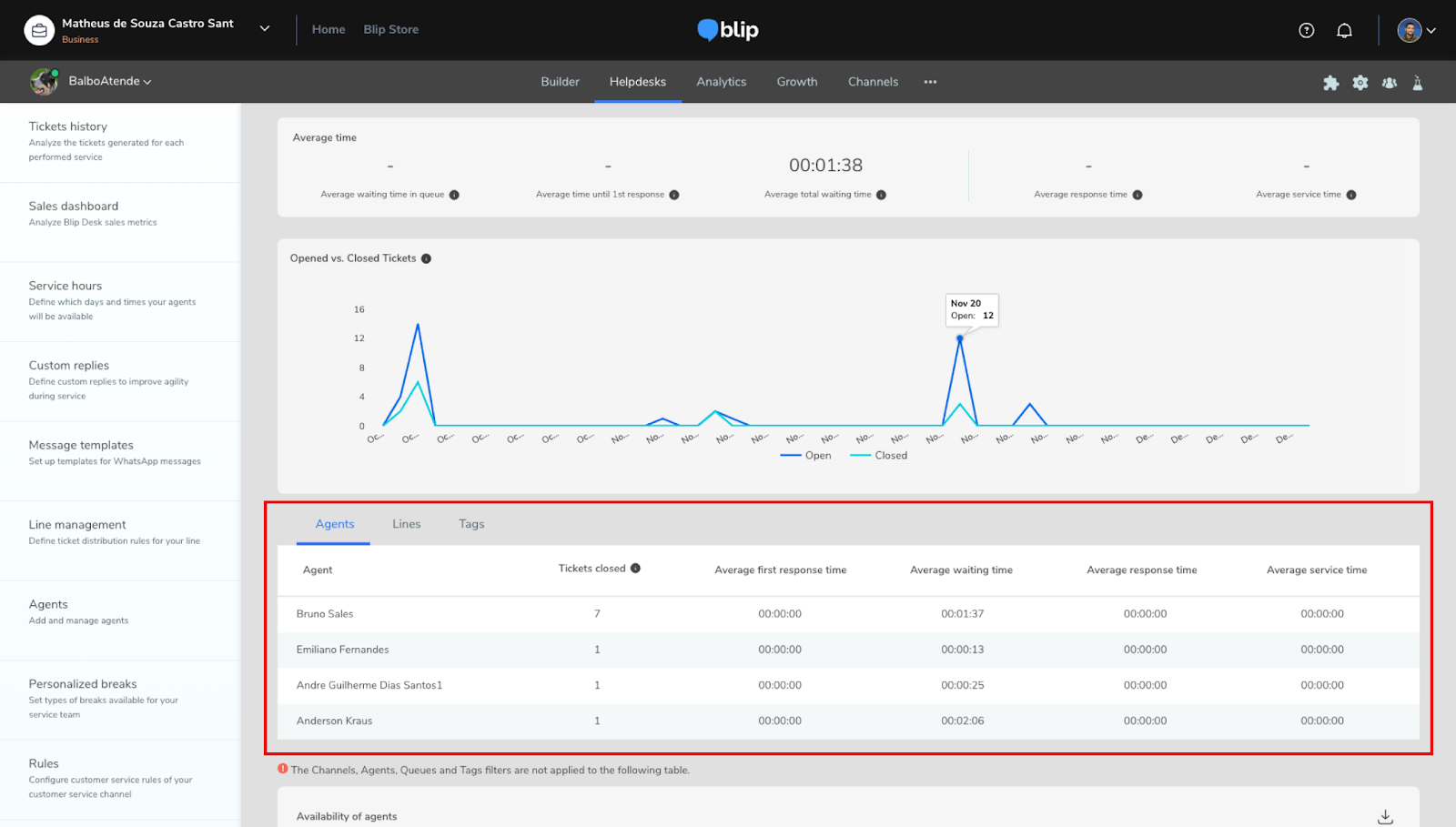
Task: Click the puzzle piece integrations icon
Action: point(1330,83)
